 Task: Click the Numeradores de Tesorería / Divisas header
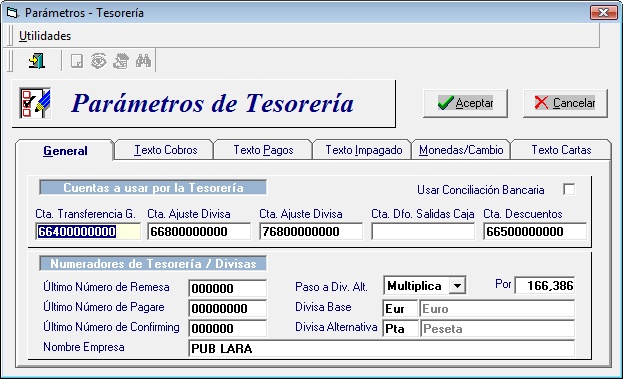point(153,263)
